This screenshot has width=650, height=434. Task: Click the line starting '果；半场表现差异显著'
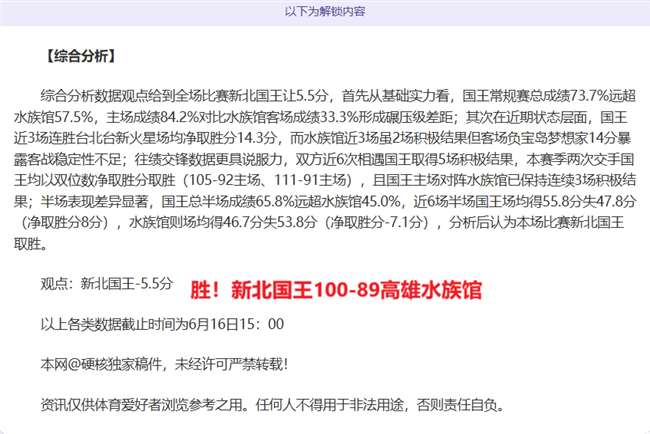(x=325, y=201)
